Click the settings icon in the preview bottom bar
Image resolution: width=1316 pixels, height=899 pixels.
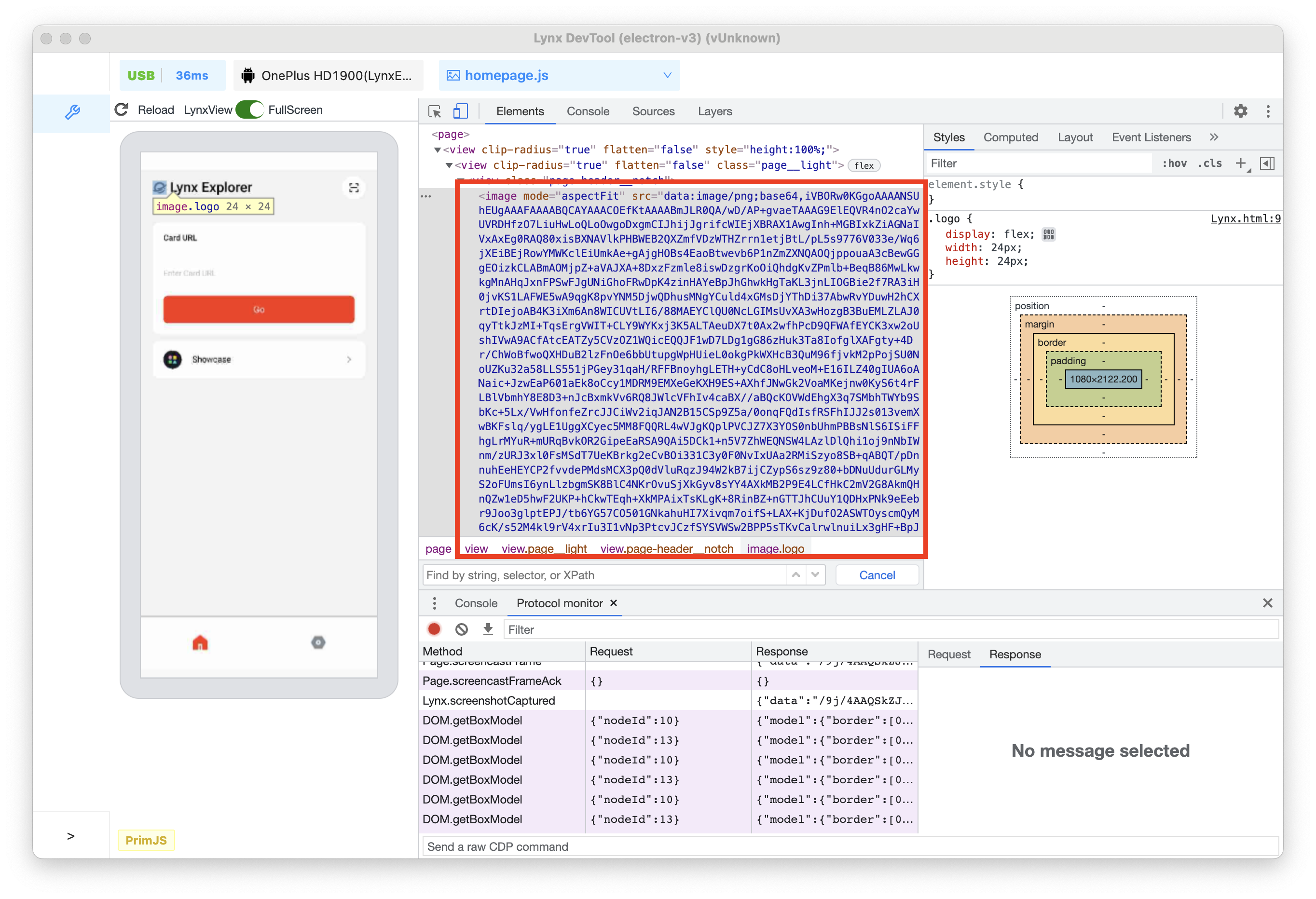click(318, 642)
